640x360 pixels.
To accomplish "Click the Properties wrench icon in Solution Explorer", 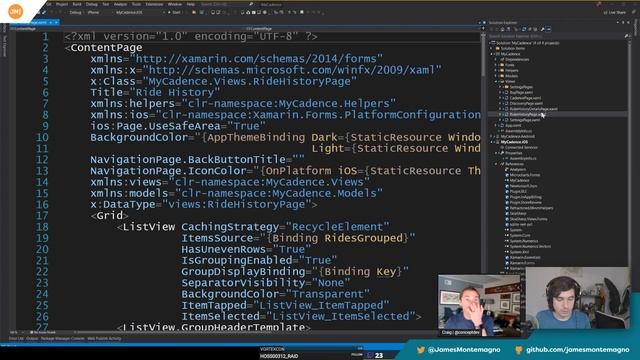I will [542, 29].
